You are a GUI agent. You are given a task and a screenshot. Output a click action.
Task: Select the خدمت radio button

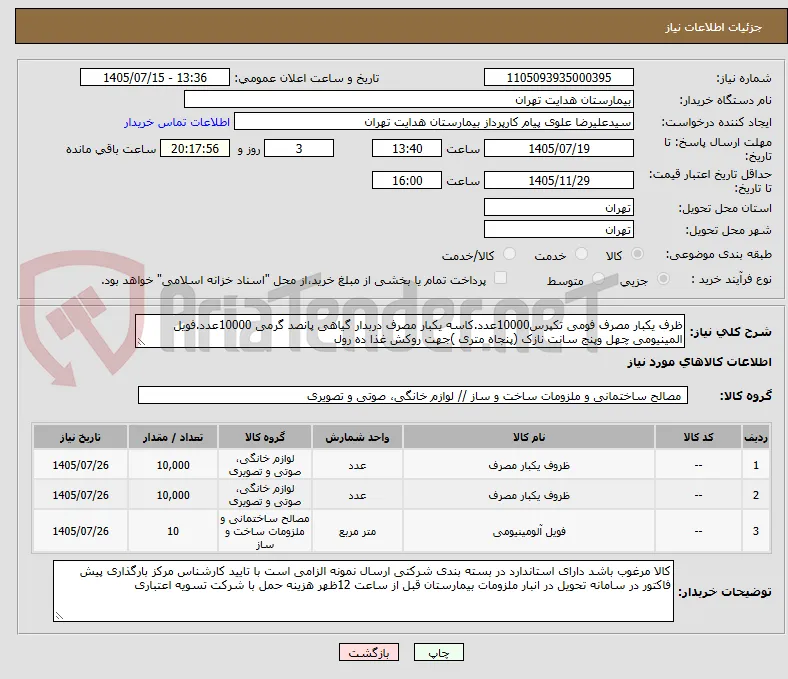point(581,254)
